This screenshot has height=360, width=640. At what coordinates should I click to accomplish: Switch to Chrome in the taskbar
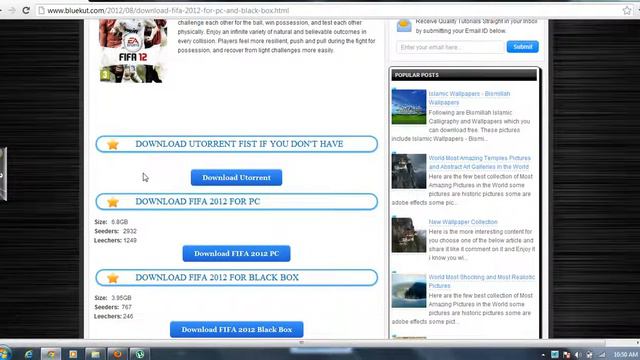51,354
